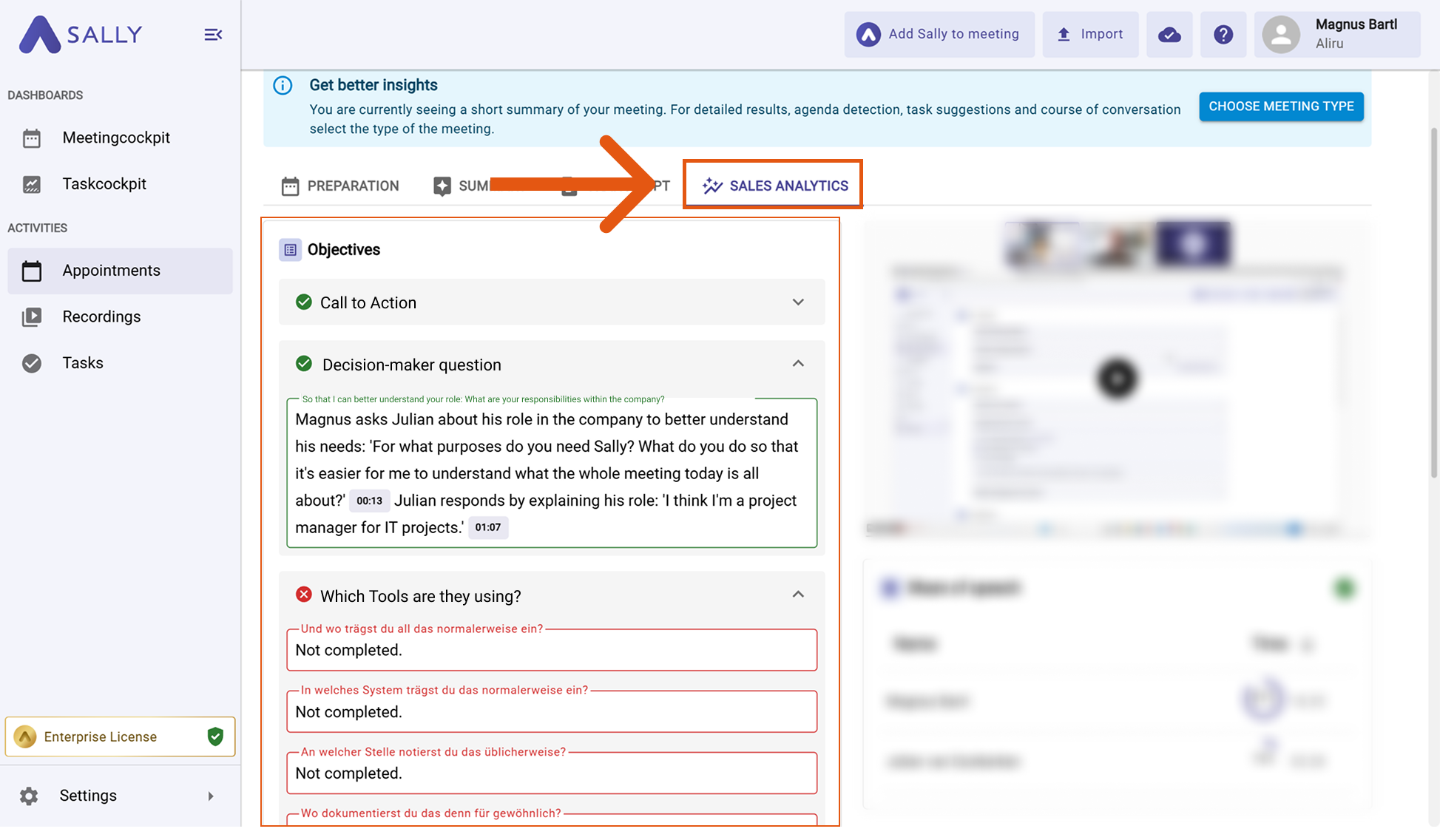Click 'Und wo trägst du' answer field
Screen dimensions: 1440x840
(x=552, y=650)
